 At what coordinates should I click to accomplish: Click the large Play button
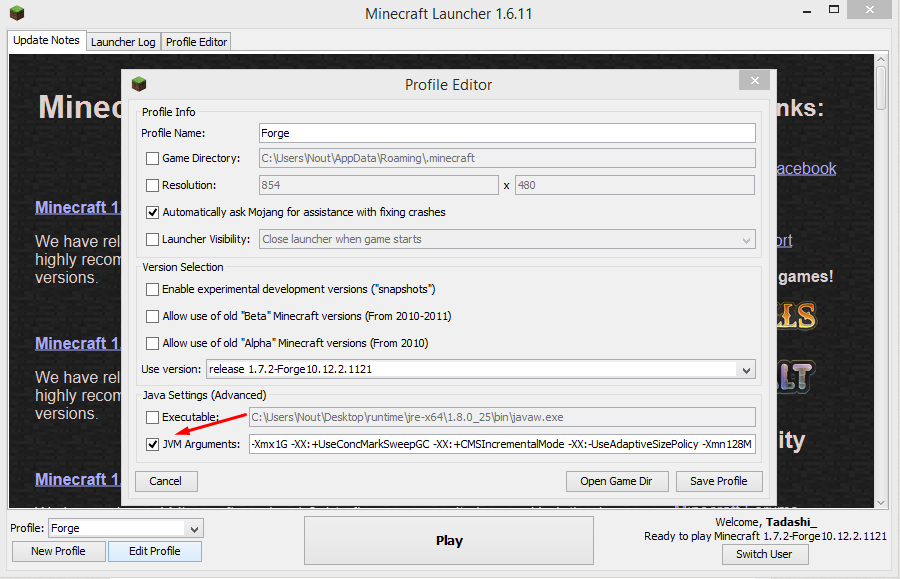pyautogui.click(x=449, y=541)
